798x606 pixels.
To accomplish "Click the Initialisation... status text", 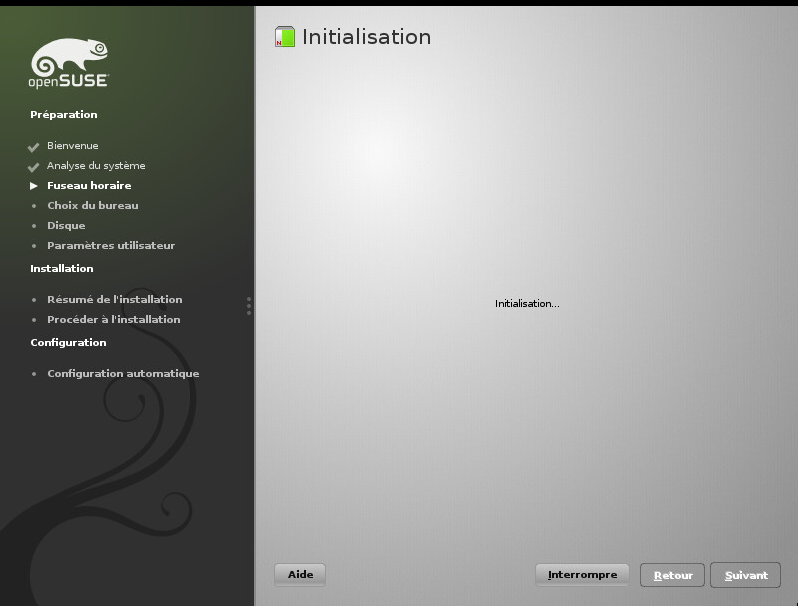I will point(527,304).
